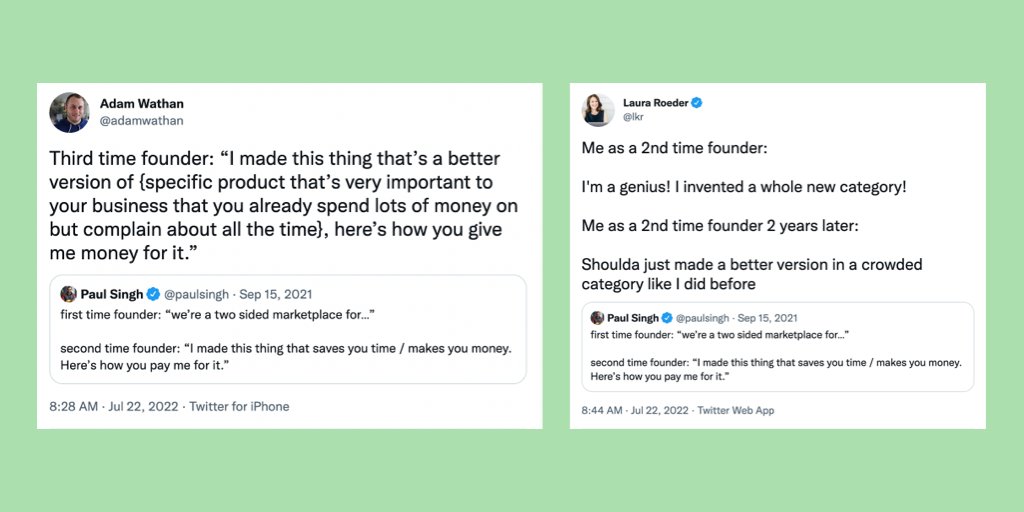Click the 8:44 AM · Jul 22, 2022 timestamp
This screenshot has height=512, width=1024.
click(635, 411)
